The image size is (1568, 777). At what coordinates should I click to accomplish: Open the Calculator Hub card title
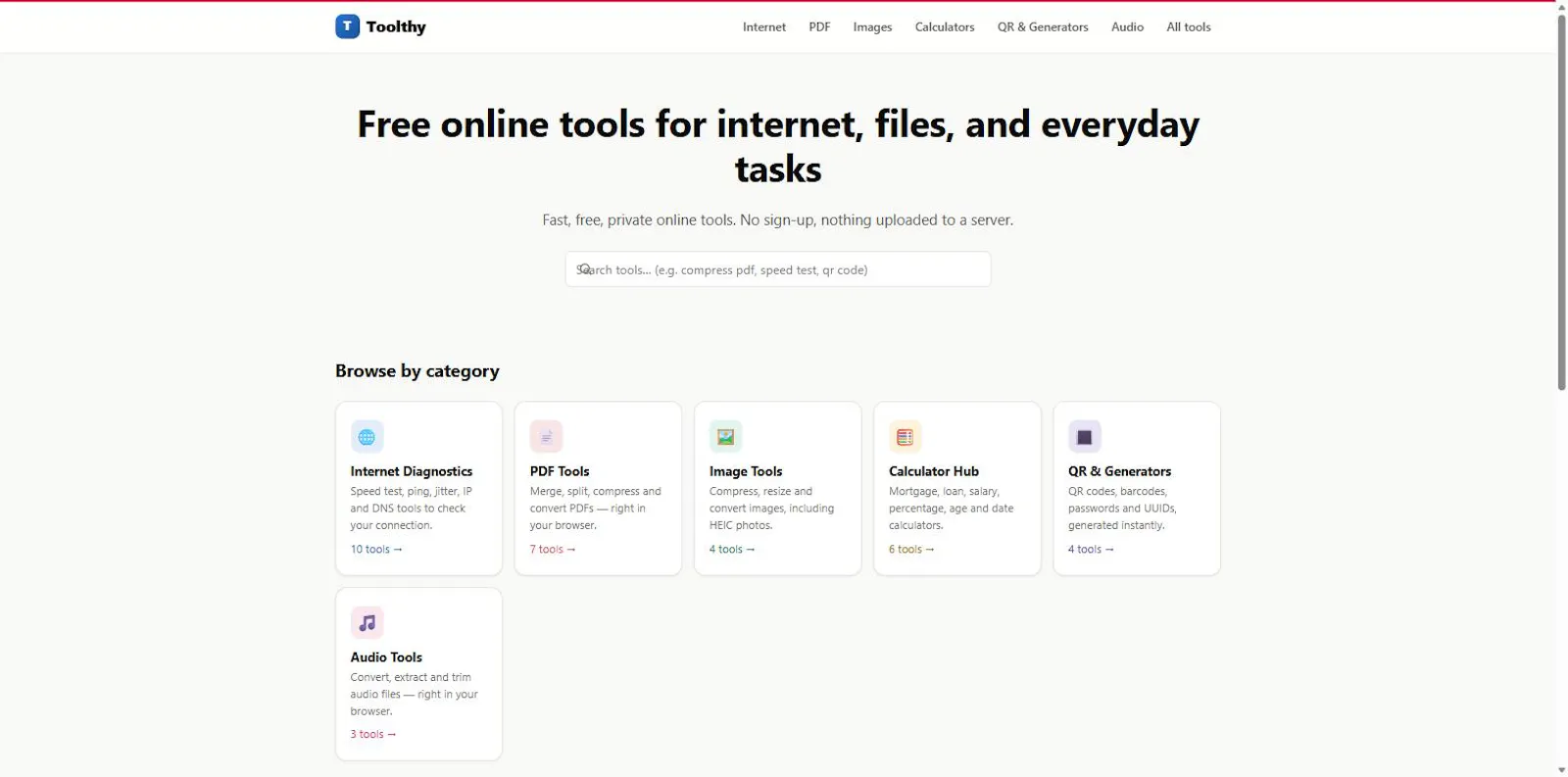click(x=934, y=471)
